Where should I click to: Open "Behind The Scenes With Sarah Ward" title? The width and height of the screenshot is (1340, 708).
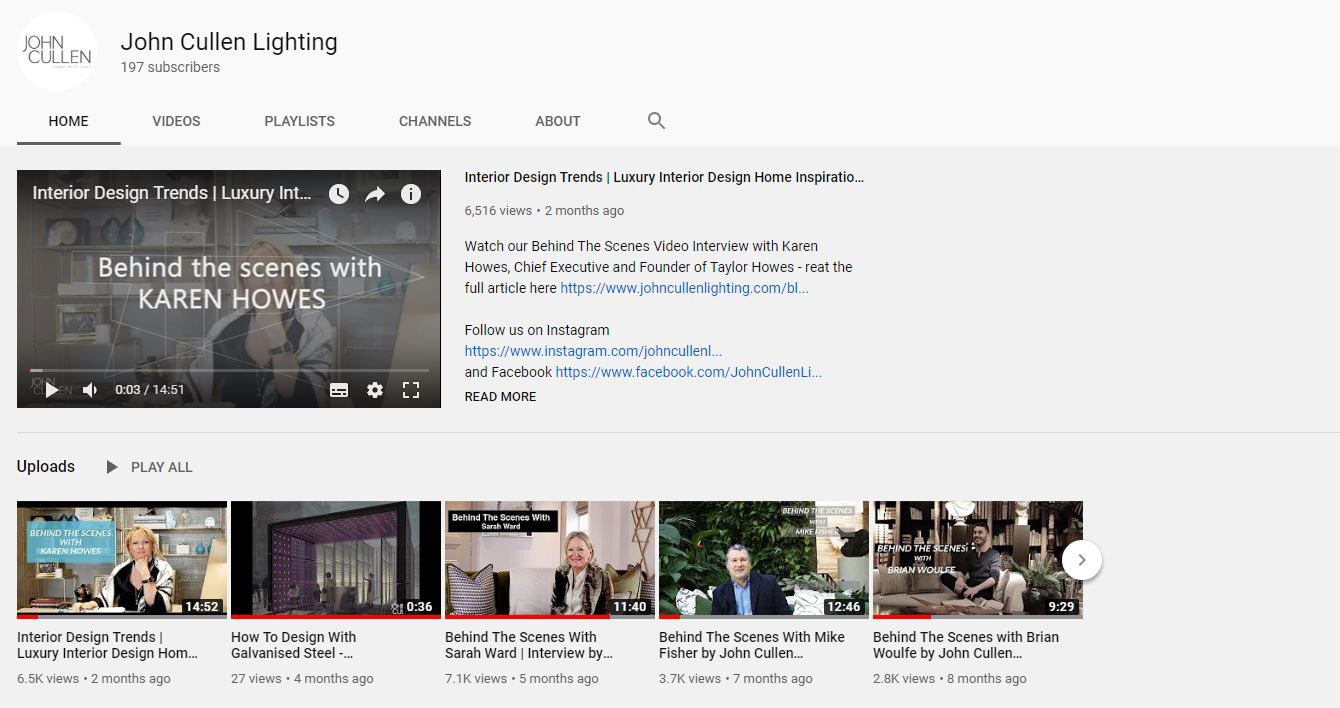[528, 645]
